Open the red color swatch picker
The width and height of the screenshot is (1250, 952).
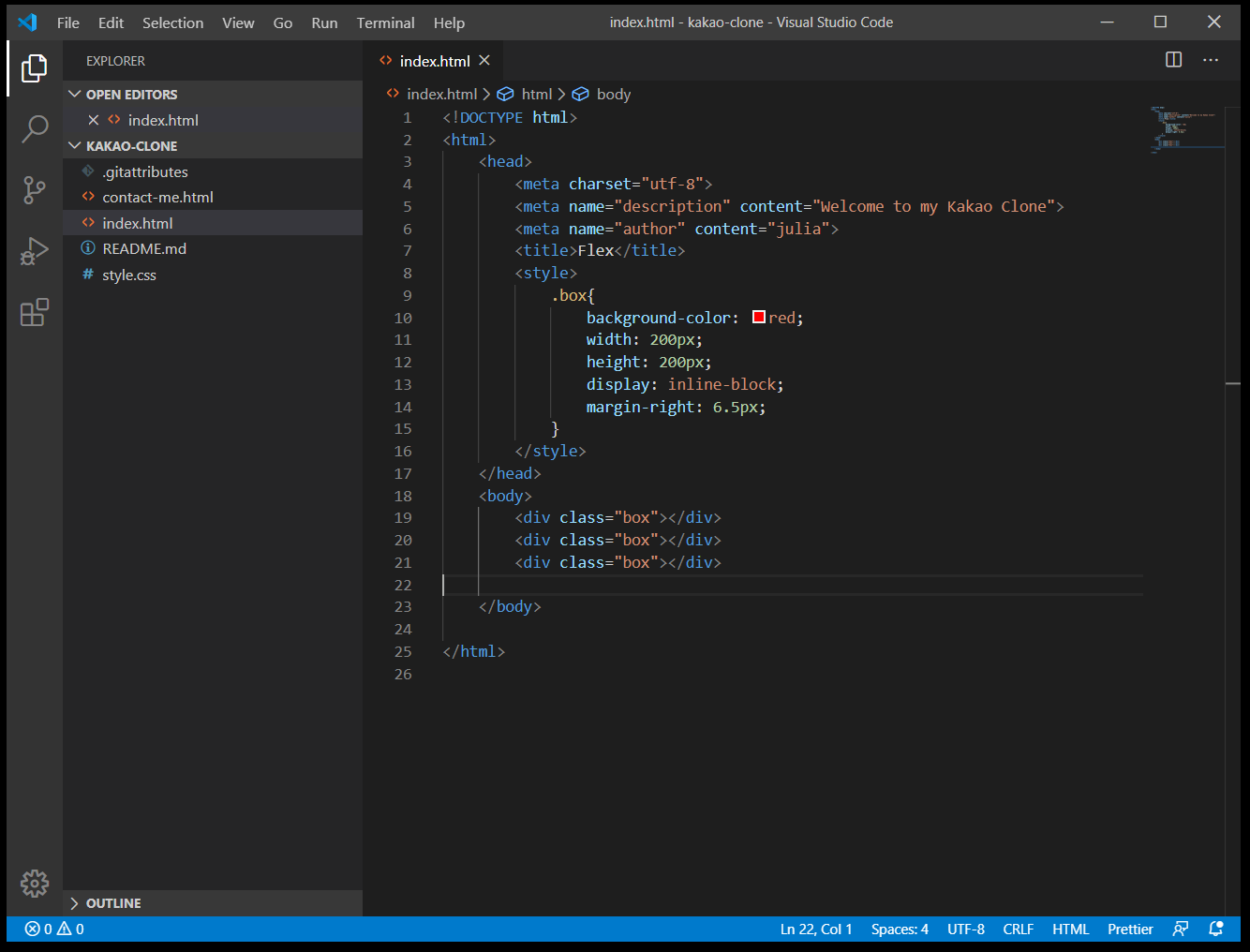pos(759,317)
